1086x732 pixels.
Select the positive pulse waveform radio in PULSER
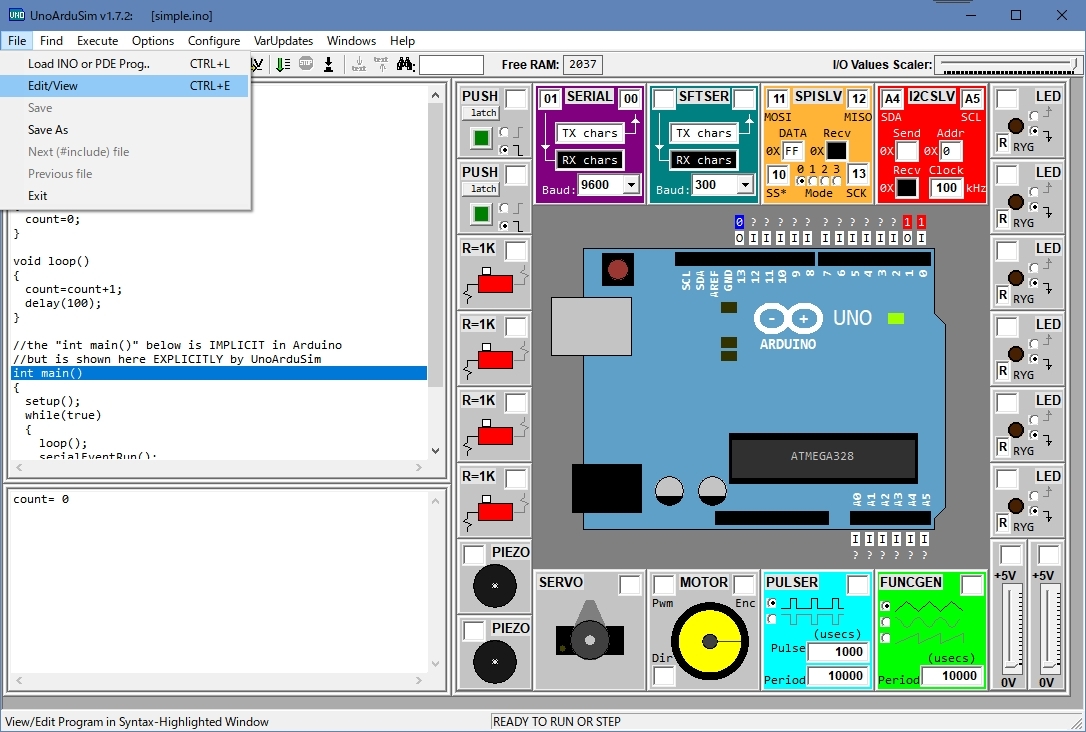(x=772, y=603)
